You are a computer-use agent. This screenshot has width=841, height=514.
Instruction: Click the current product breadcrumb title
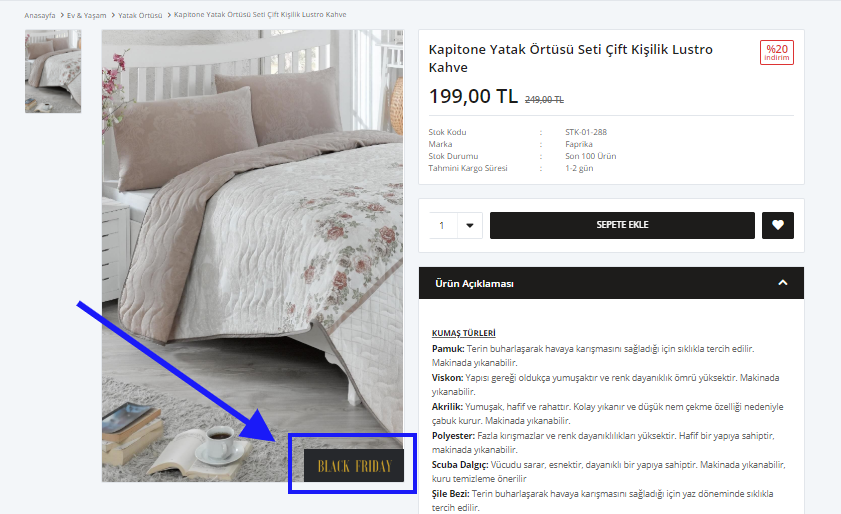pos(260,15)
